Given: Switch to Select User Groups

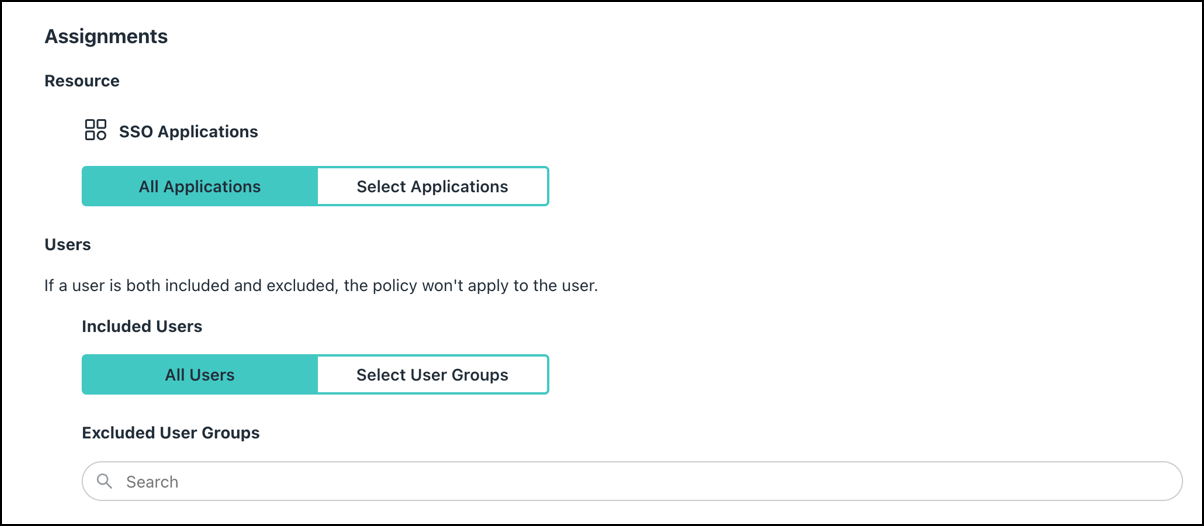Looking at the screenshot, I should 432,375.
